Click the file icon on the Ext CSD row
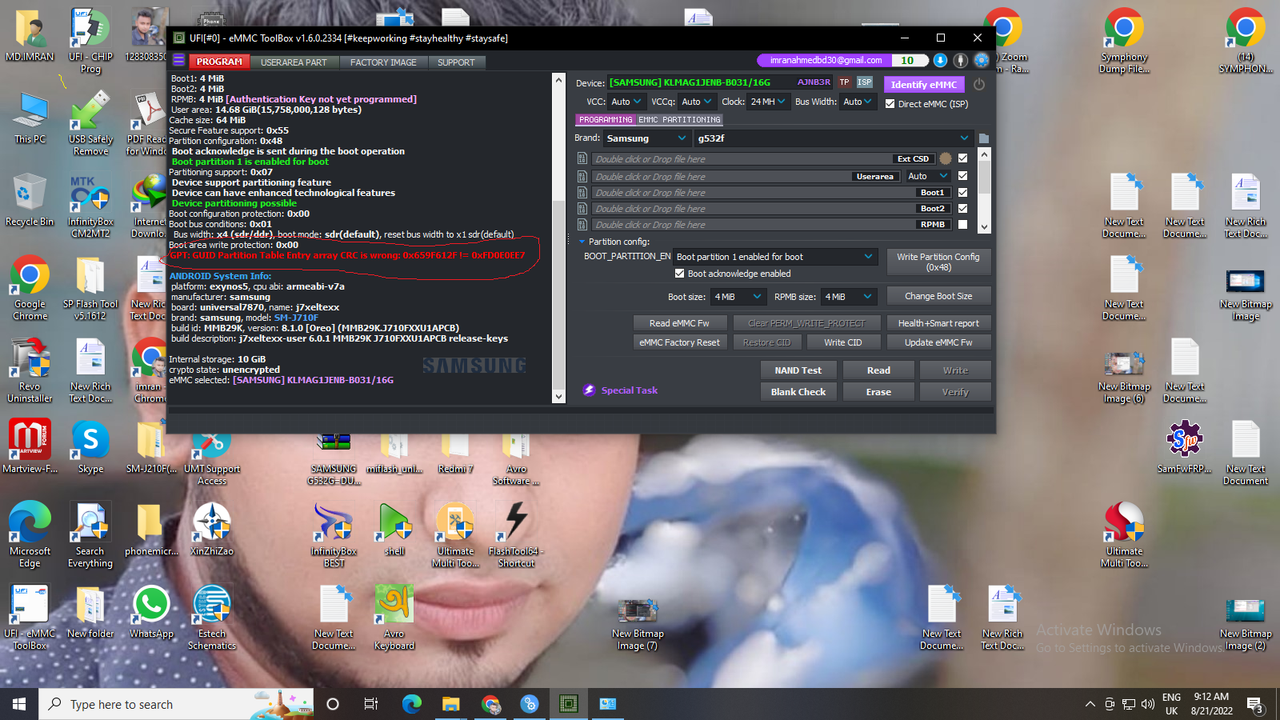The height and width of the screenshot is (720, 1280). coord(582,159)
